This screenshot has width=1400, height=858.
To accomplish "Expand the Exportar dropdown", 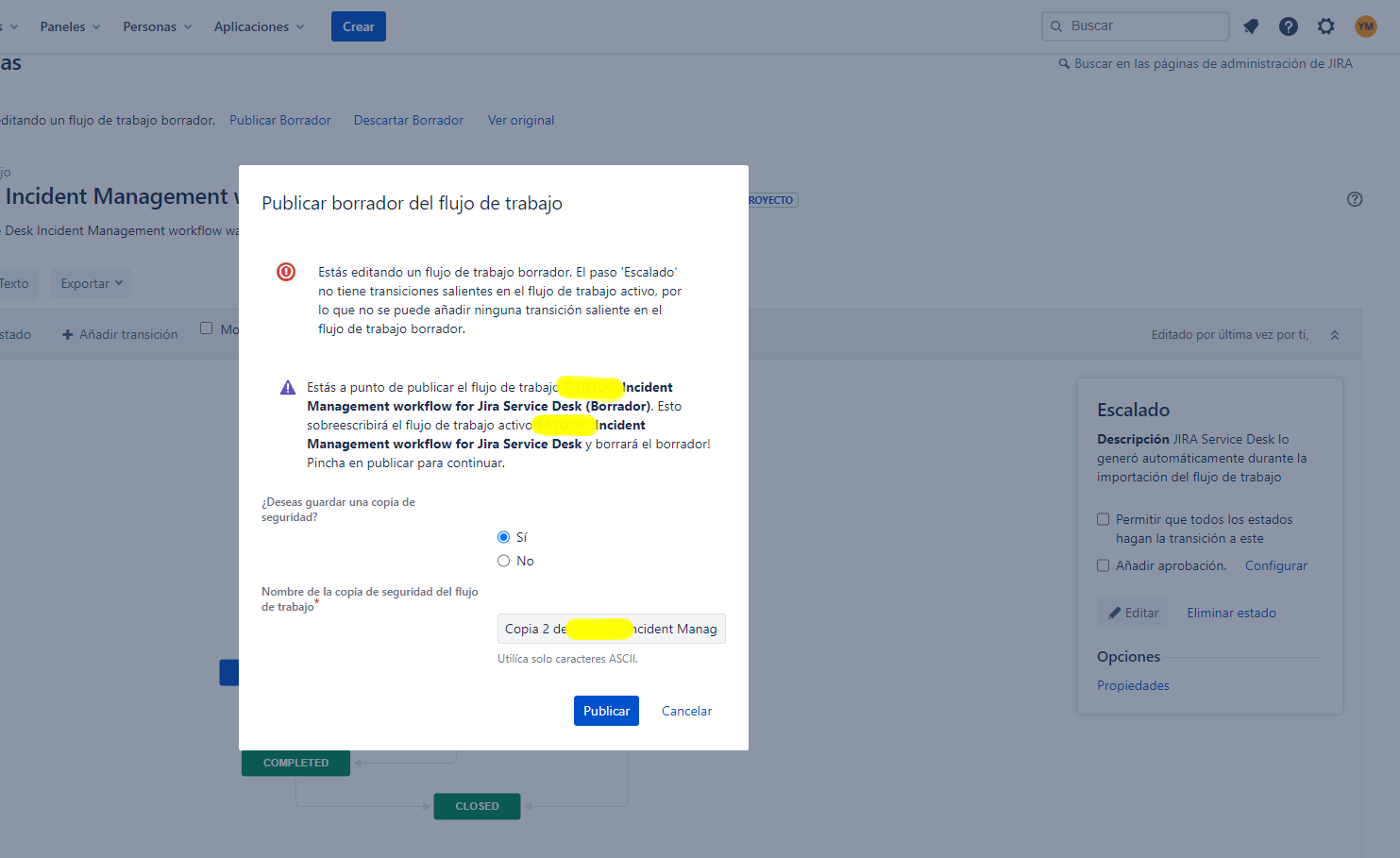I will point(92,283).
